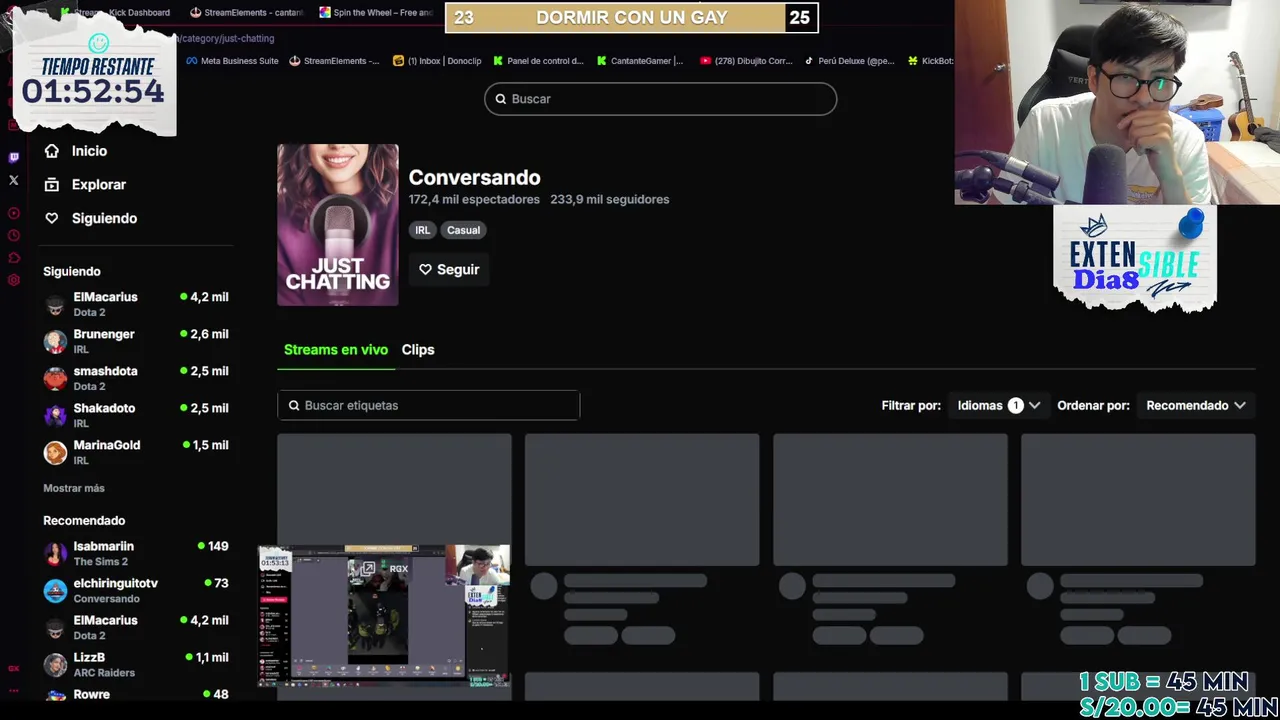Click the top Buscar search field
The height and width of the screenshot is (720, 1280).
661,99
